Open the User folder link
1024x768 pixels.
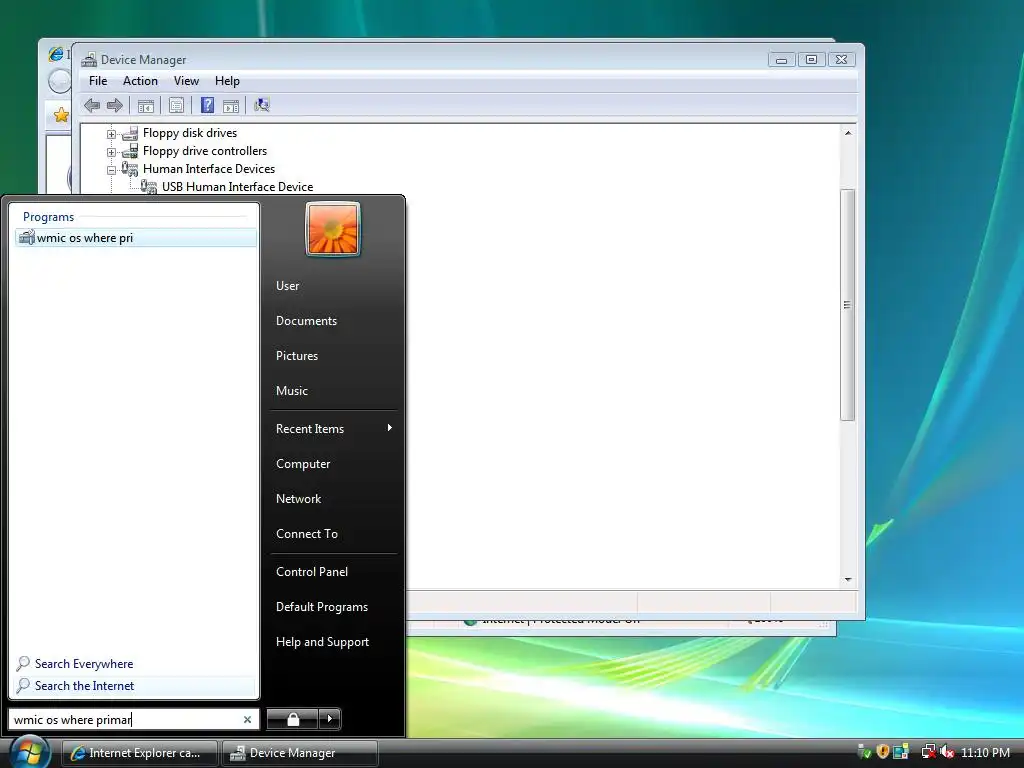coord(287,286)
